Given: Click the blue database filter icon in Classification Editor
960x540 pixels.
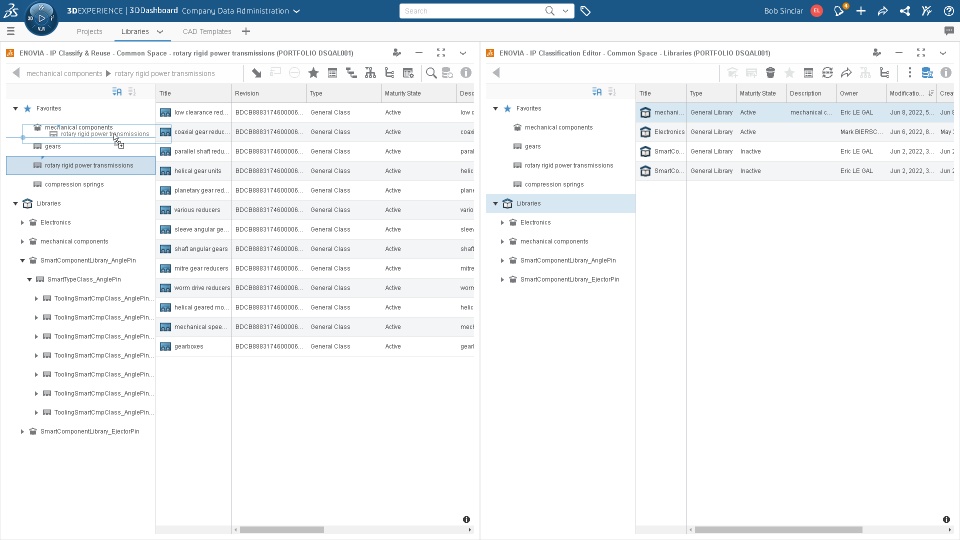Looking at the screenshot, I should (x=927, y=73).
